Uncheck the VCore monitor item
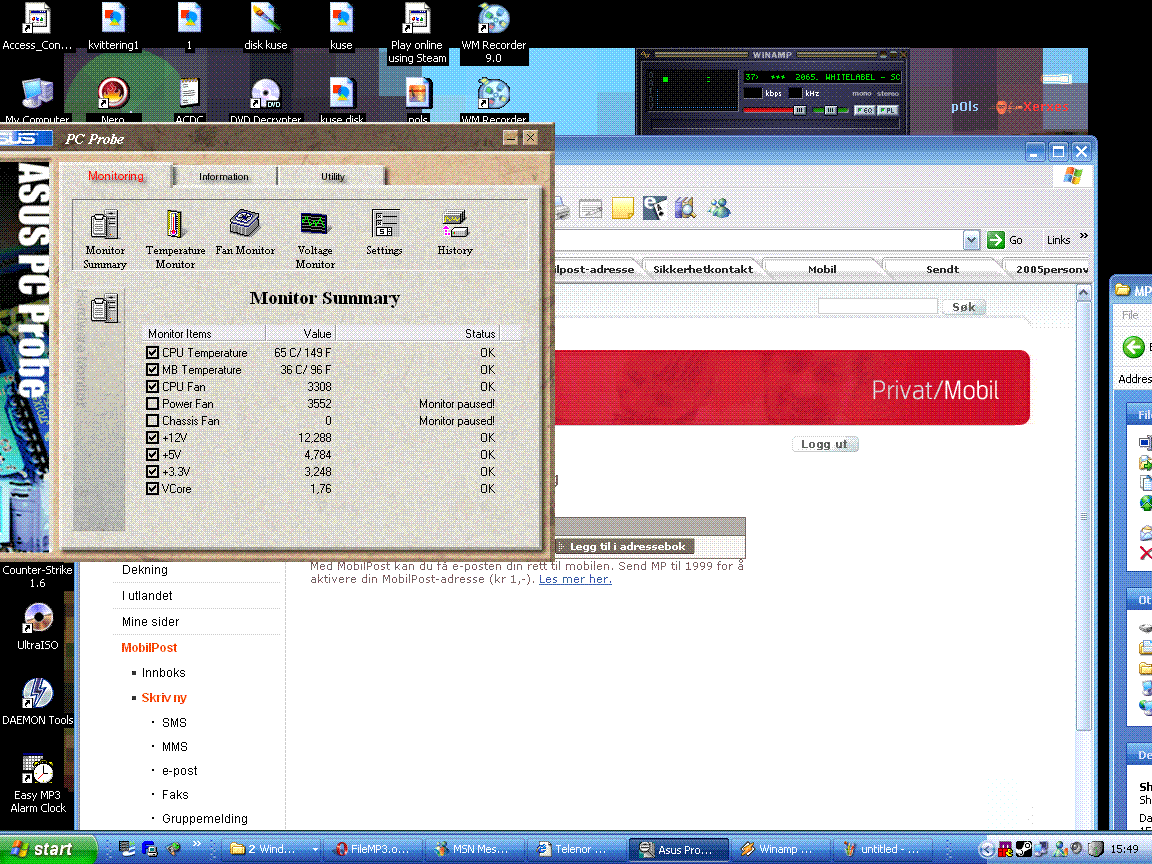 pyautogui.click(x=152, y=489)
